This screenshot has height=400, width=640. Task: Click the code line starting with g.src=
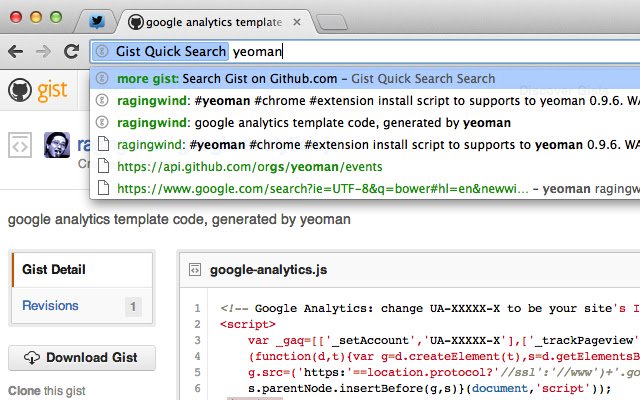444,373
